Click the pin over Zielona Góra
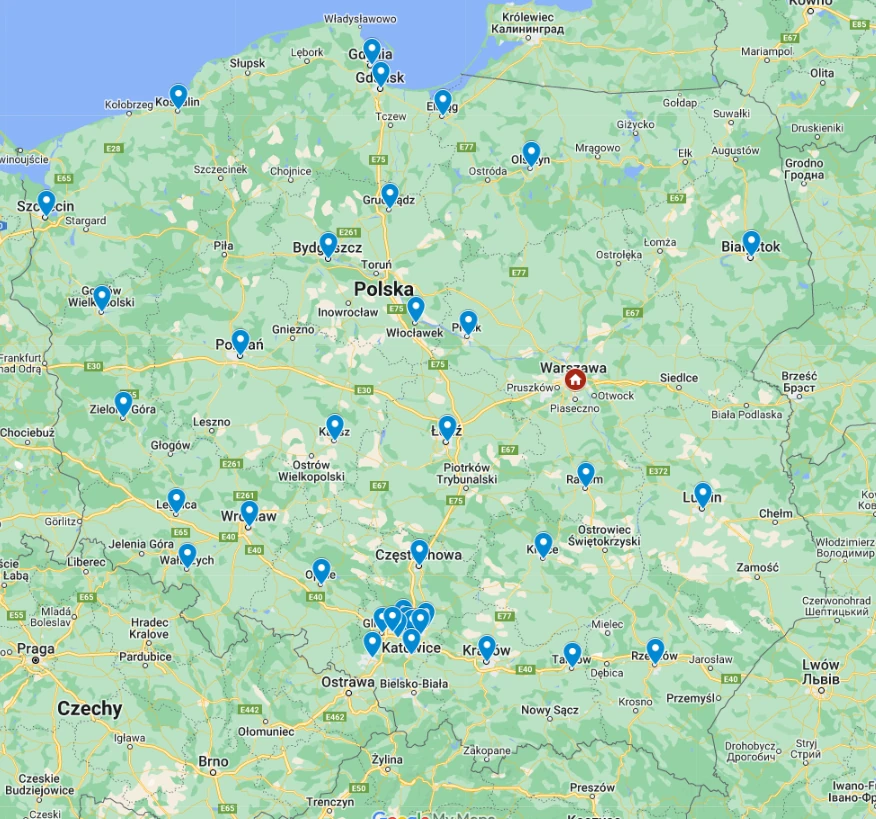Screen dimensions: 876x819 point(123,403)
